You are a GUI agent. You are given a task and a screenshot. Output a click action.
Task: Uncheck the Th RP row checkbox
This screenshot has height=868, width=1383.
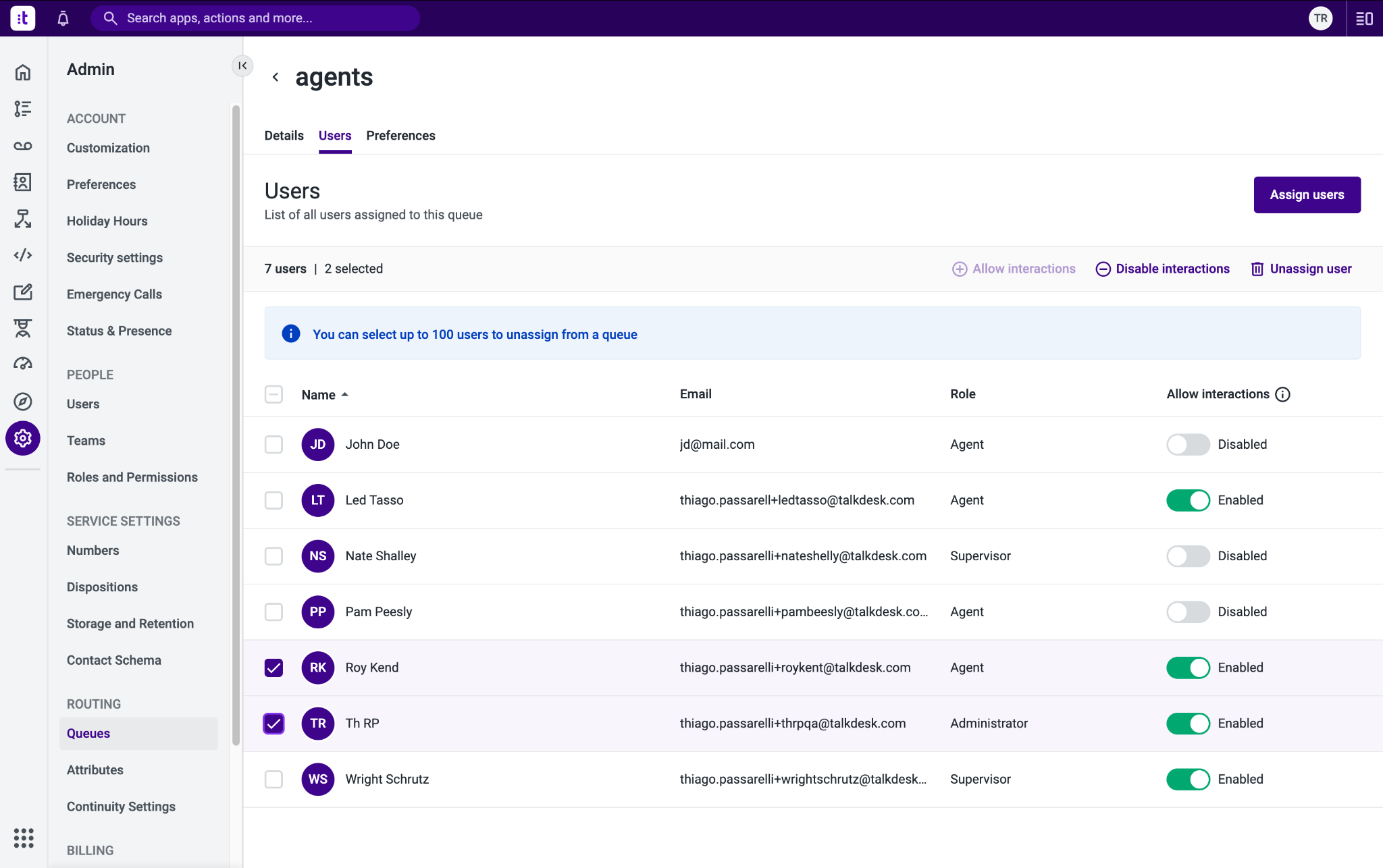273,724
